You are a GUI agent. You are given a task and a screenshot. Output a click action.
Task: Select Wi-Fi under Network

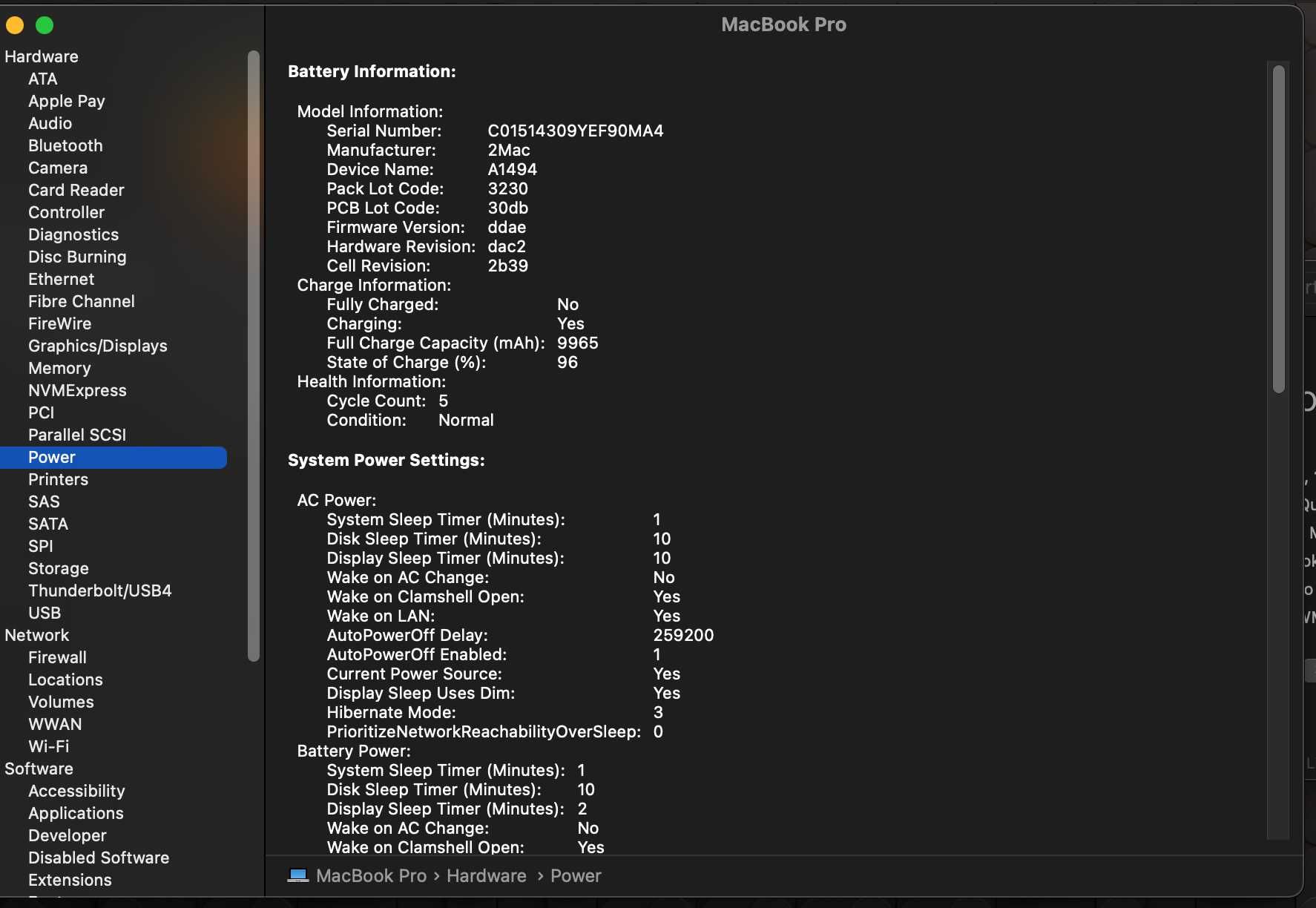coord(49,746)
